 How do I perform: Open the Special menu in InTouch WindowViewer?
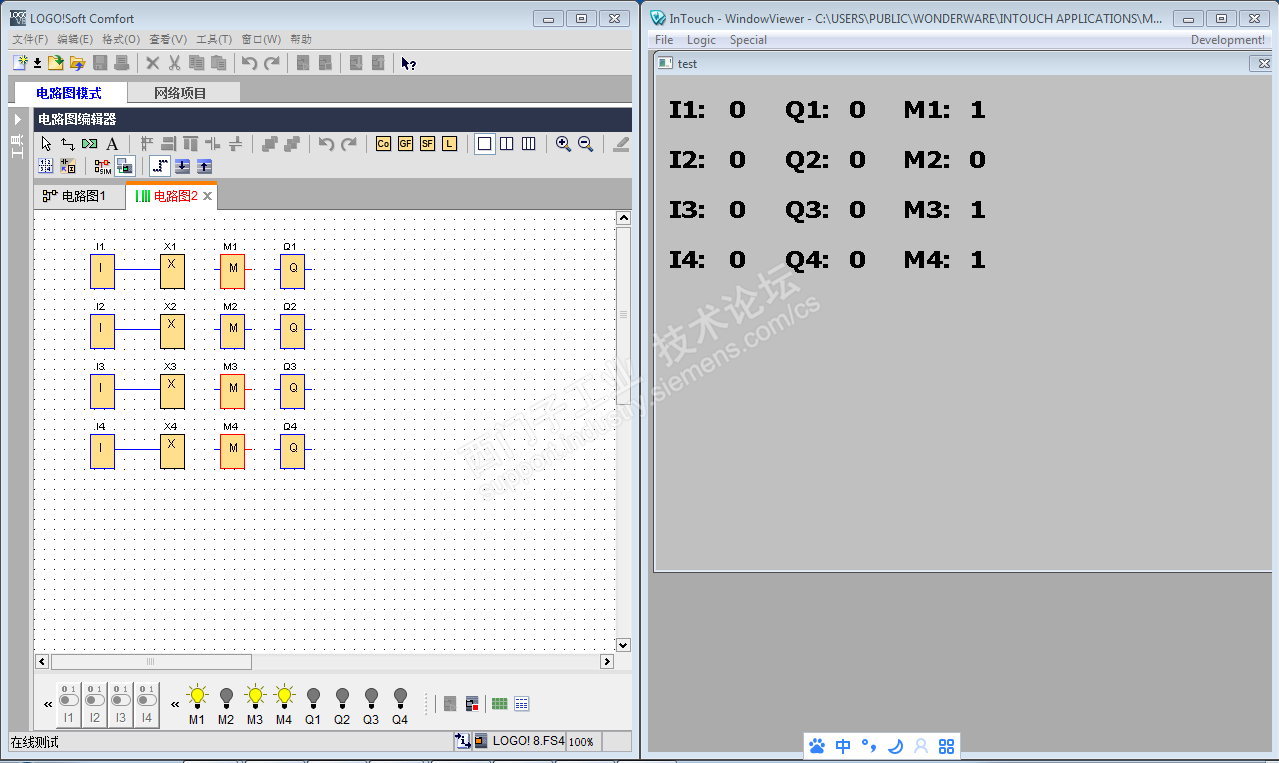pyautogui.click(x=748, y=40)
